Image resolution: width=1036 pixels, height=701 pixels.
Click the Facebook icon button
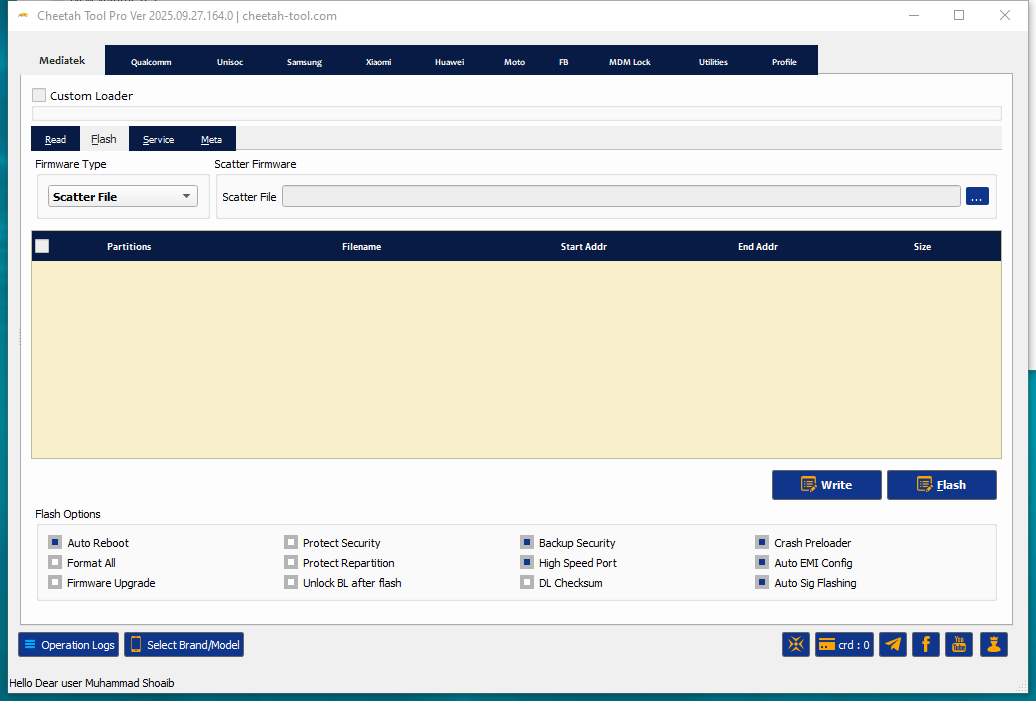925,645
